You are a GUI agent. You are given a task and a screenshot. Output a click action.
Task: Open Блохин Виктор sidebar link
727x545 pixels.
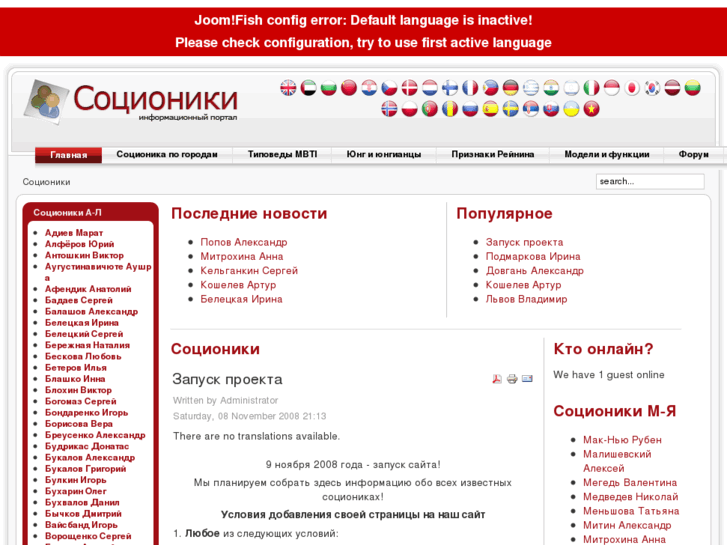(78, 390)
